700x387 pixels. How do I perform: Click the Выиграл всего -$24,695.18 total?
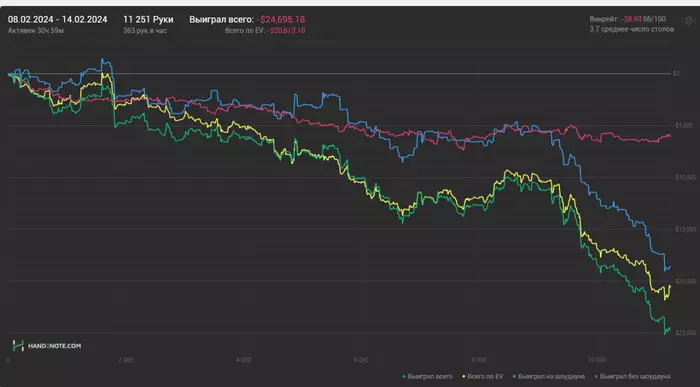click(247, 20)
